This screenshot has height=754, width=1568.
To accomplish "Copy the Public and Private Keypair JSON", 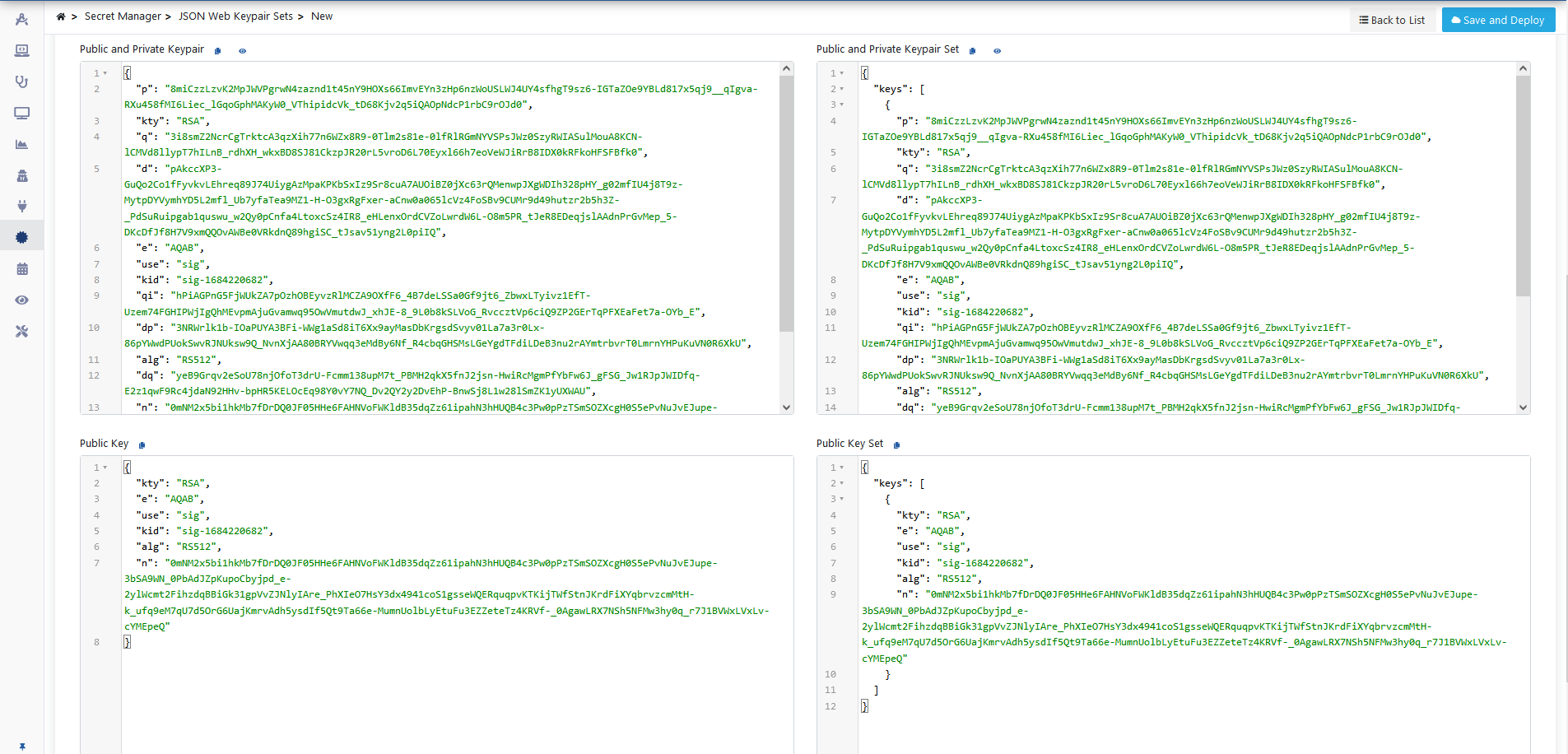I will [218, 51].
